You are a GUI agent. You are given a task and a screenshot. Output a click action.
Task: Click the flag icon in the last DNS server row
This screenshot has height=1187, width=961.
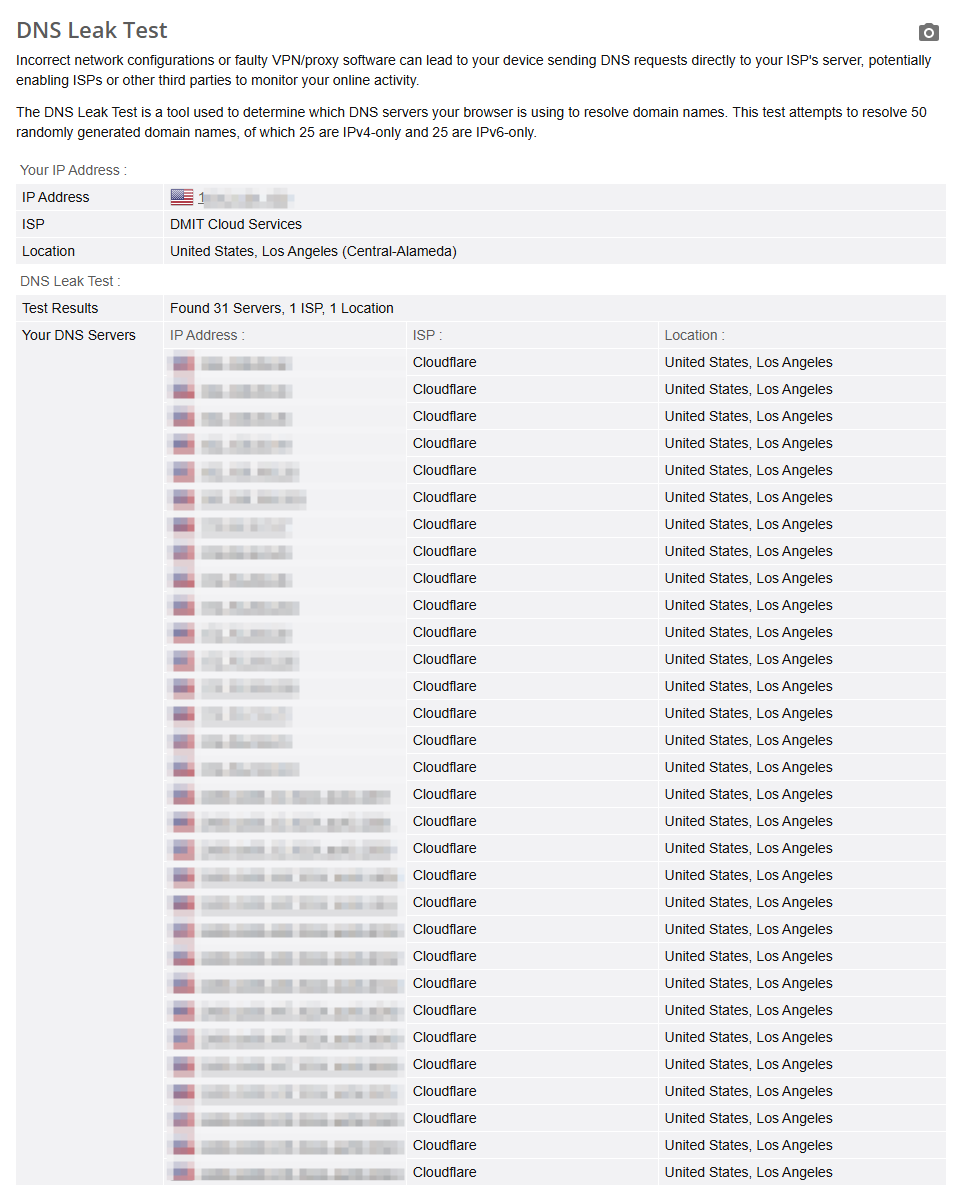click(x=182, y=1172)
